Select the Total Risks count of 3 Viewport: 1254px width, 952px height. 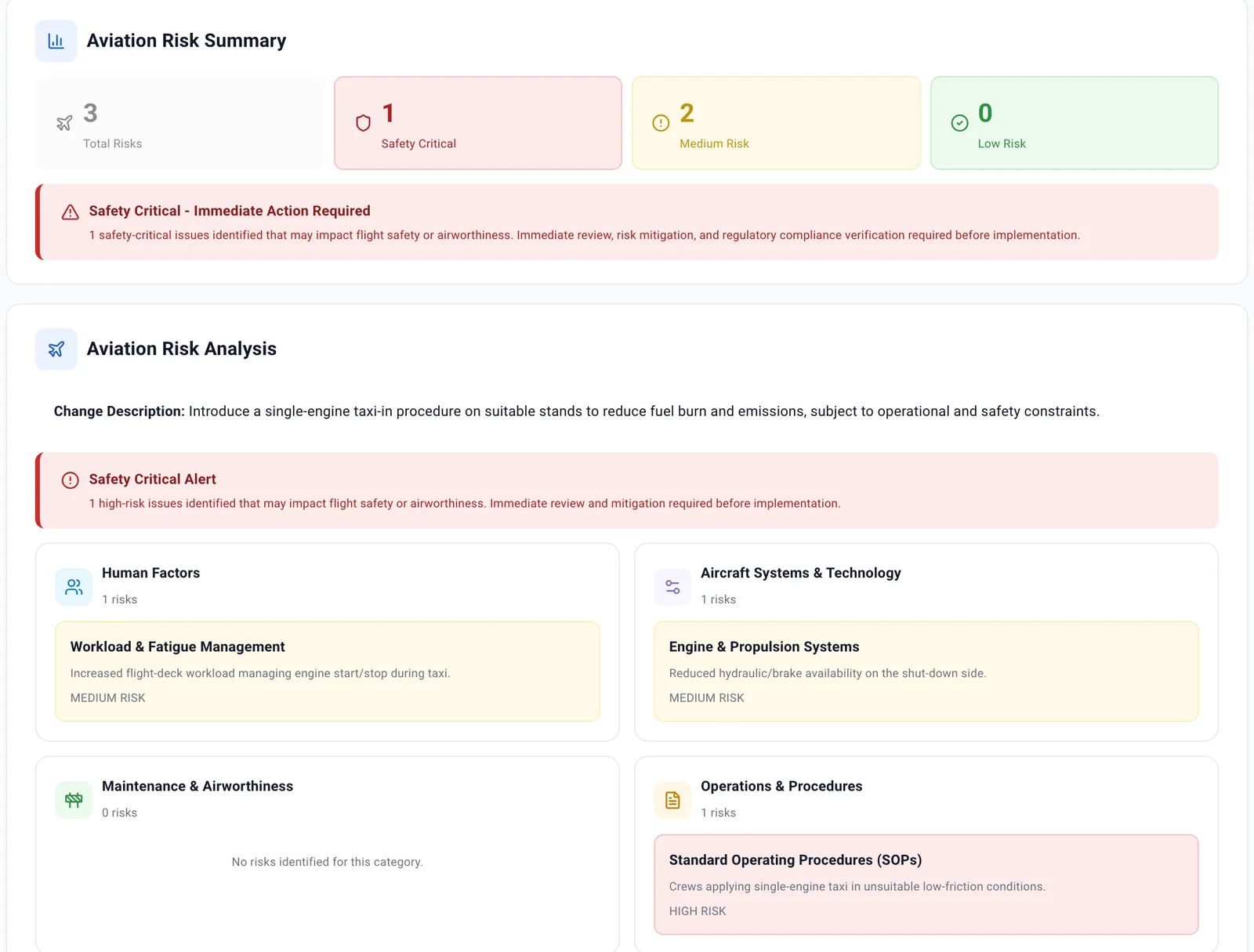[90, 114]
